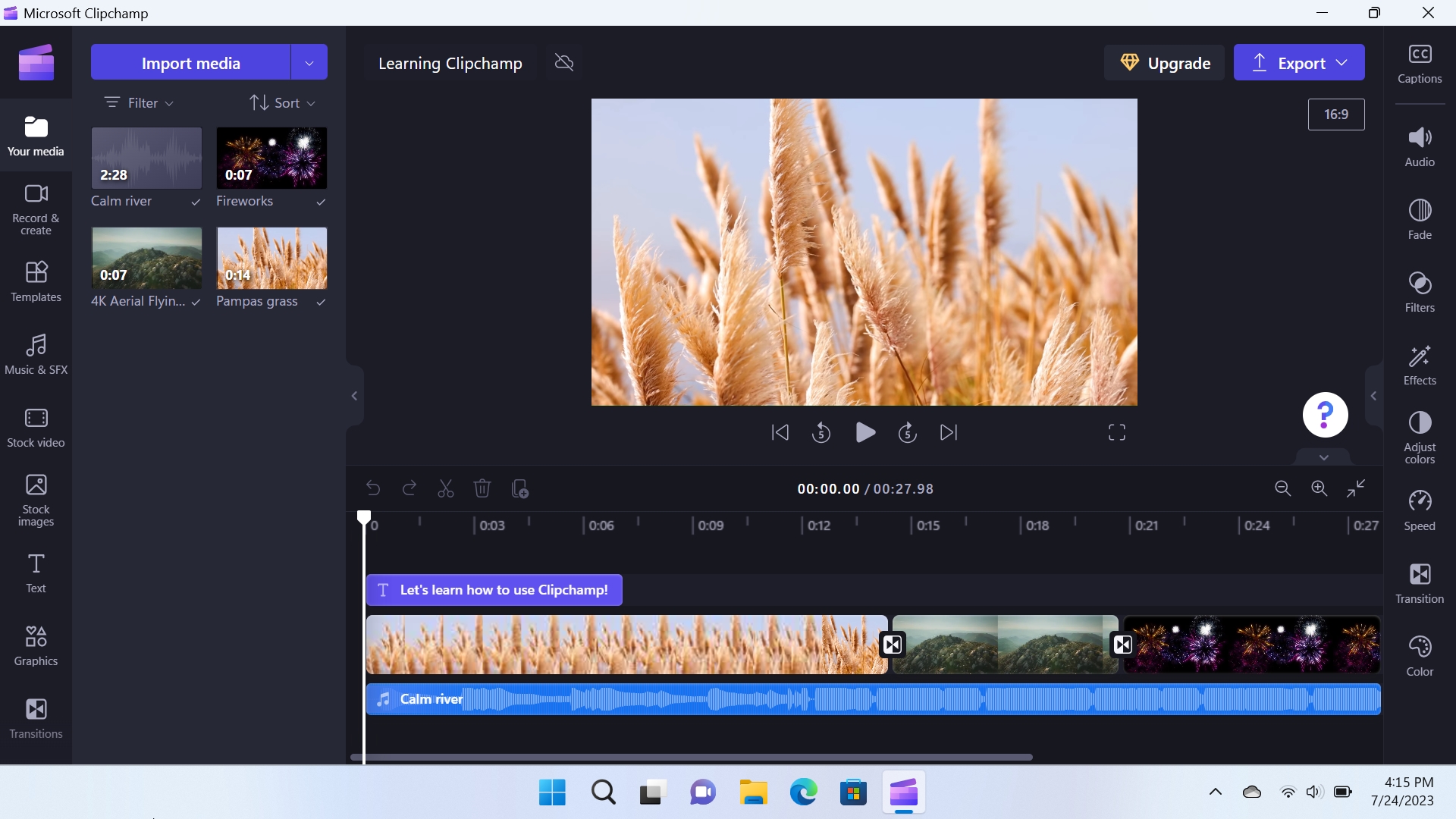Delete selected clip with trash icon
1456x819 pixels.
click(x=482, y=488)
